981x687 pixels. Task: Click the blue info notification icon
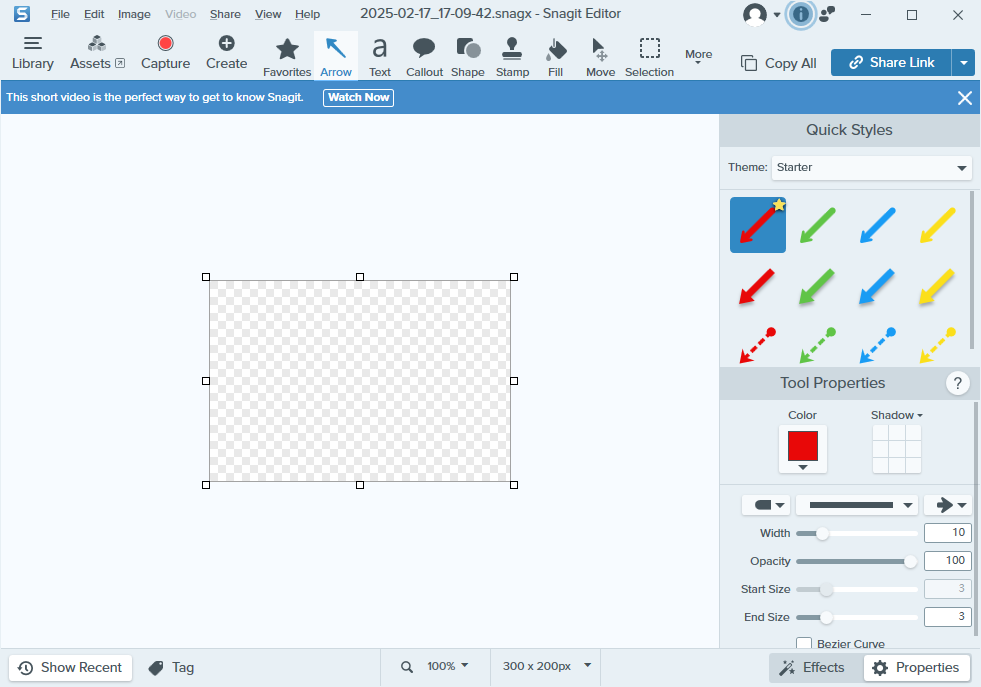800,14
